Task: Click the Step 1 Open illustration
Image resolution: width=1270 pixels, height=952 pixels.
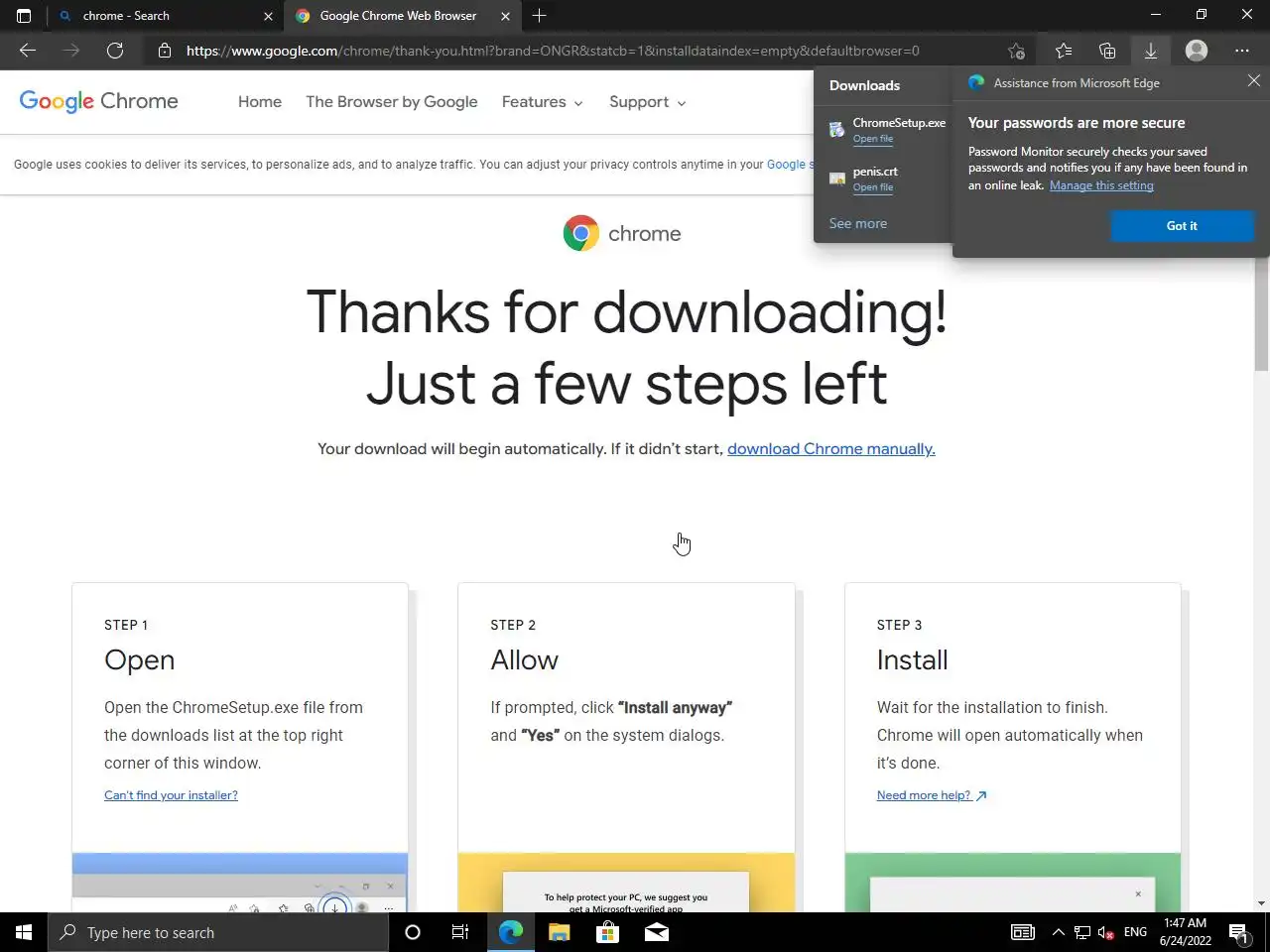Action: coord(240,882)
